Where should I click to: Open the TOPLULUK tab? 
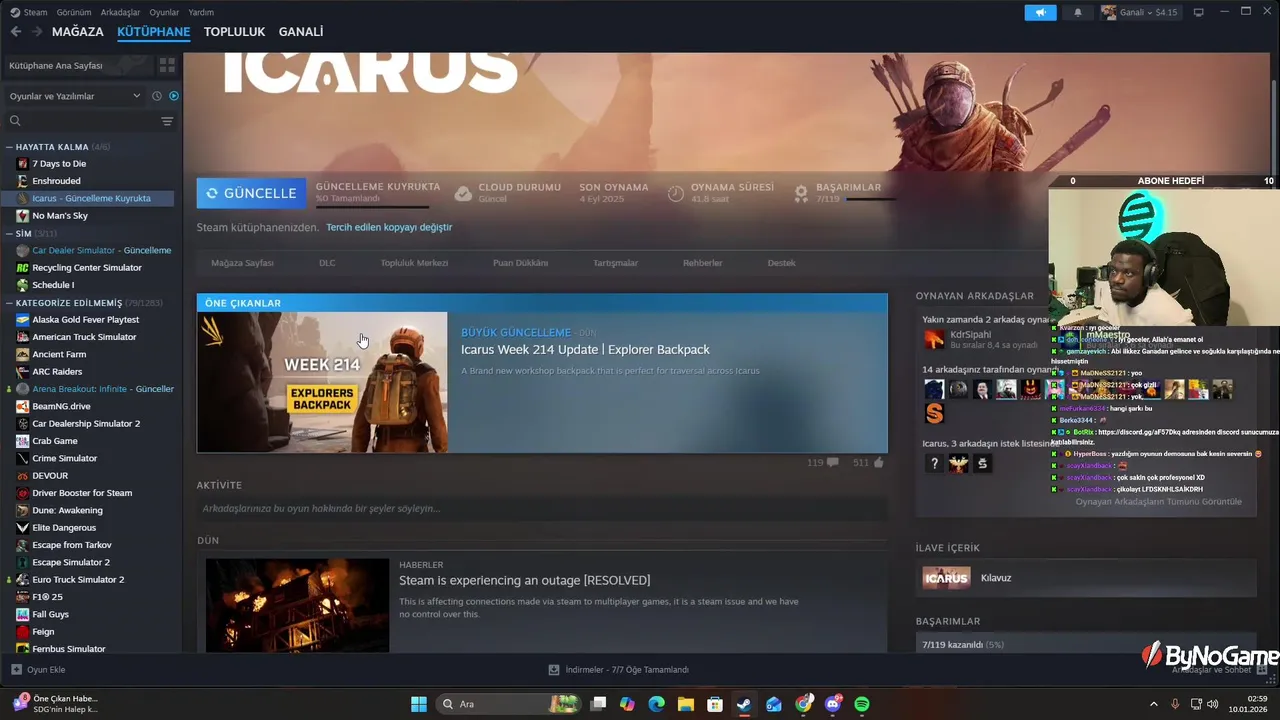(234, 32)
